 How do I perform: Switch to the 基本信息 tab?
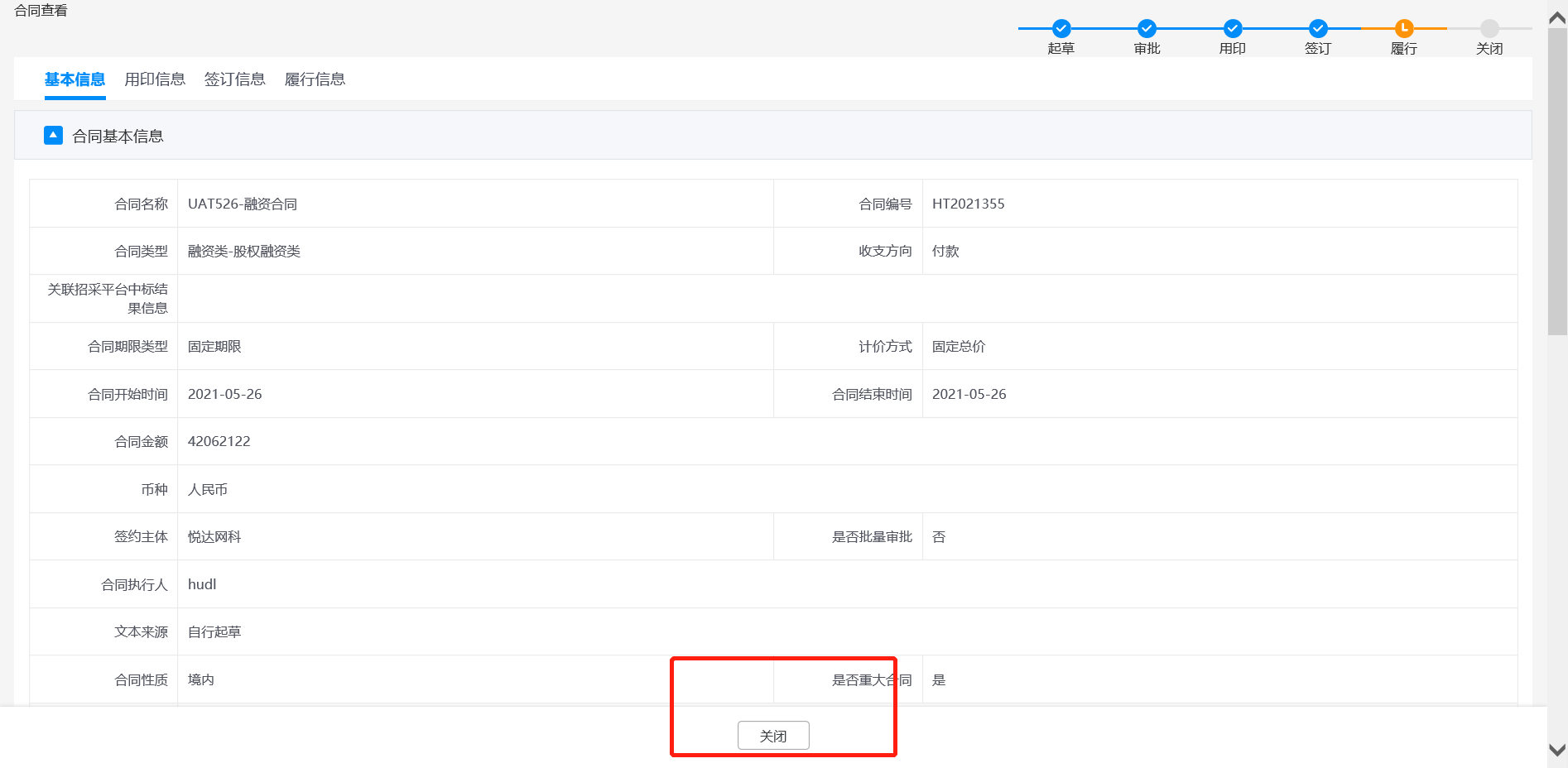pos(75,79)
